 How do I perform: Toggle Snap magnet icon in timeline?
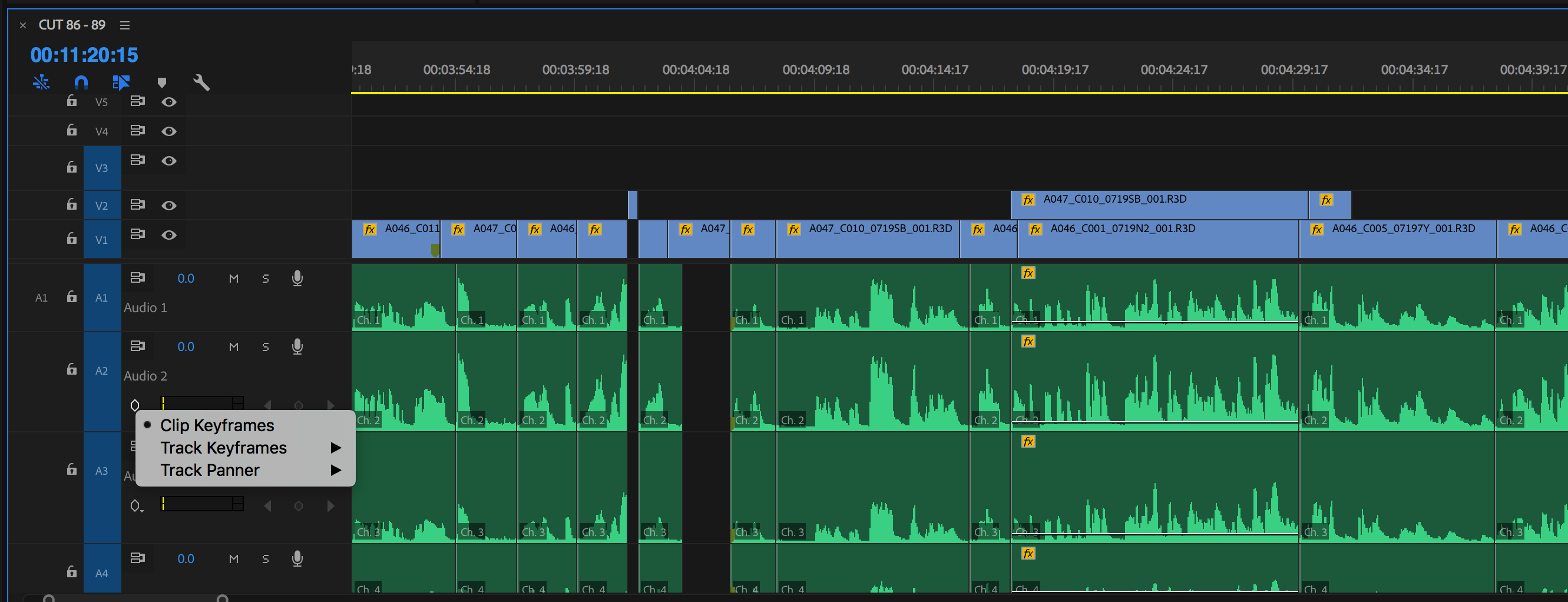(81, 81)
